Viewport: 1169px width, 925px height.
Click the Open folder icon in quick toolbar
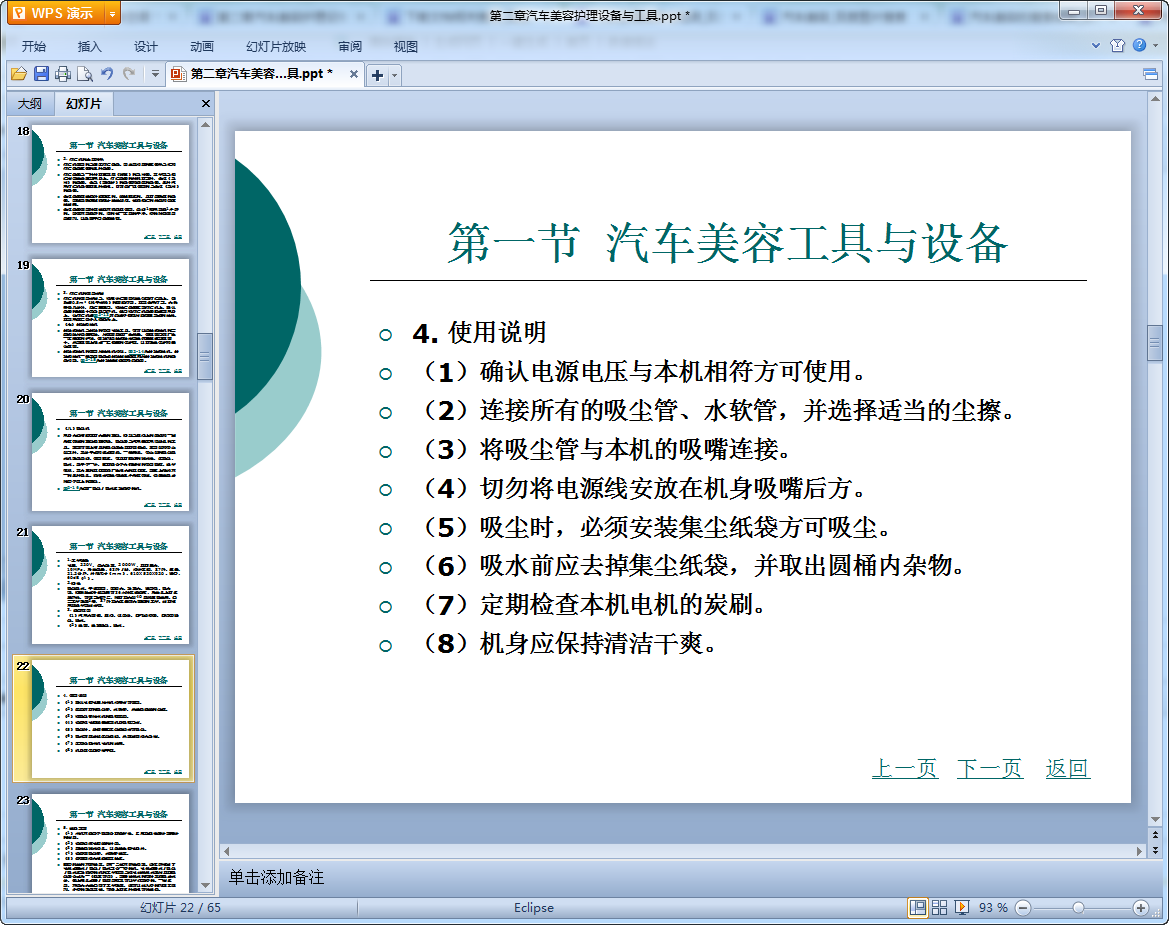click(x=18, y=74)
